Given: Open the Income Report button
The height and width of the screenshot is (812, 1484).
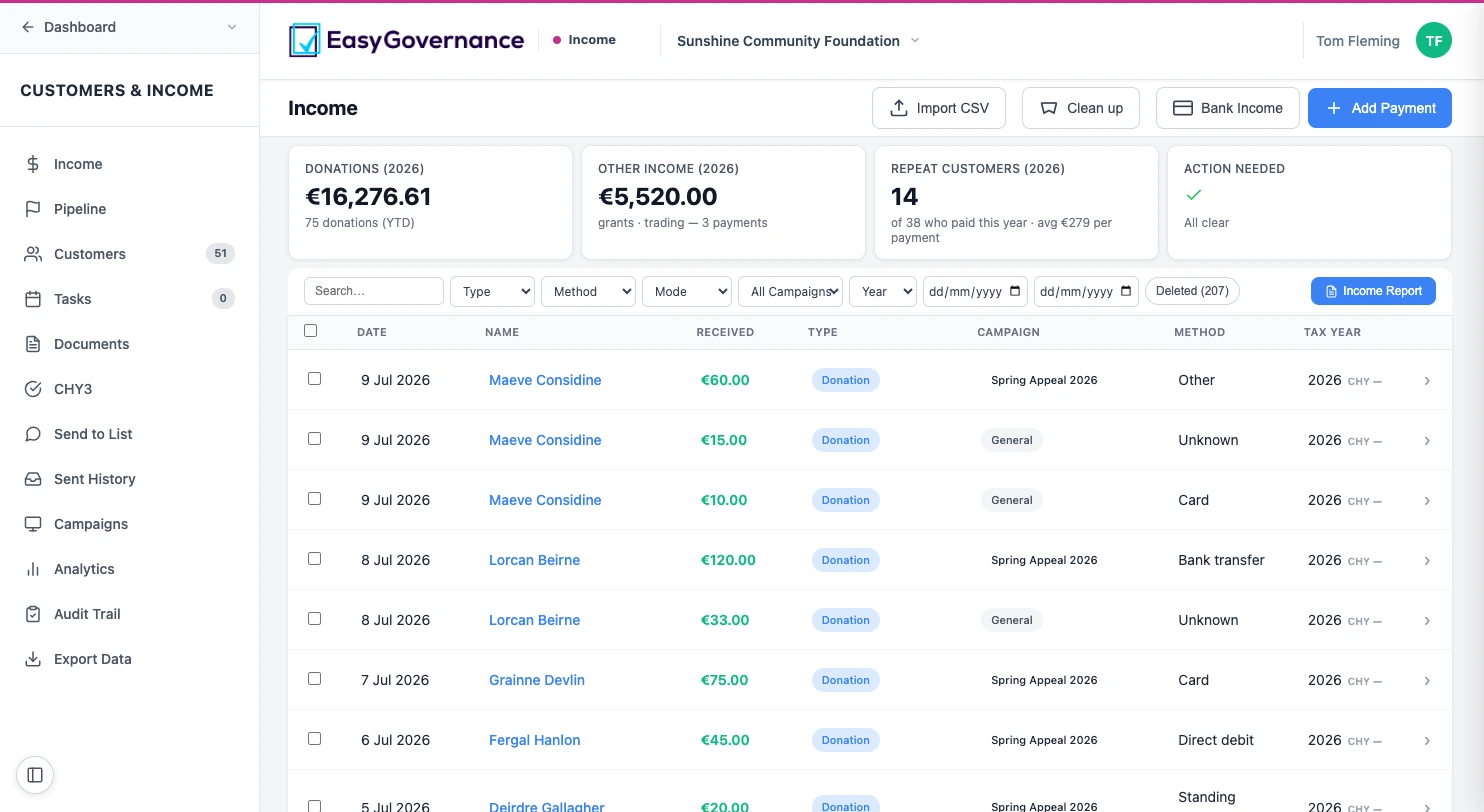Looking at the screenshot, I should pyautogui.click(x=1373, y=291).
